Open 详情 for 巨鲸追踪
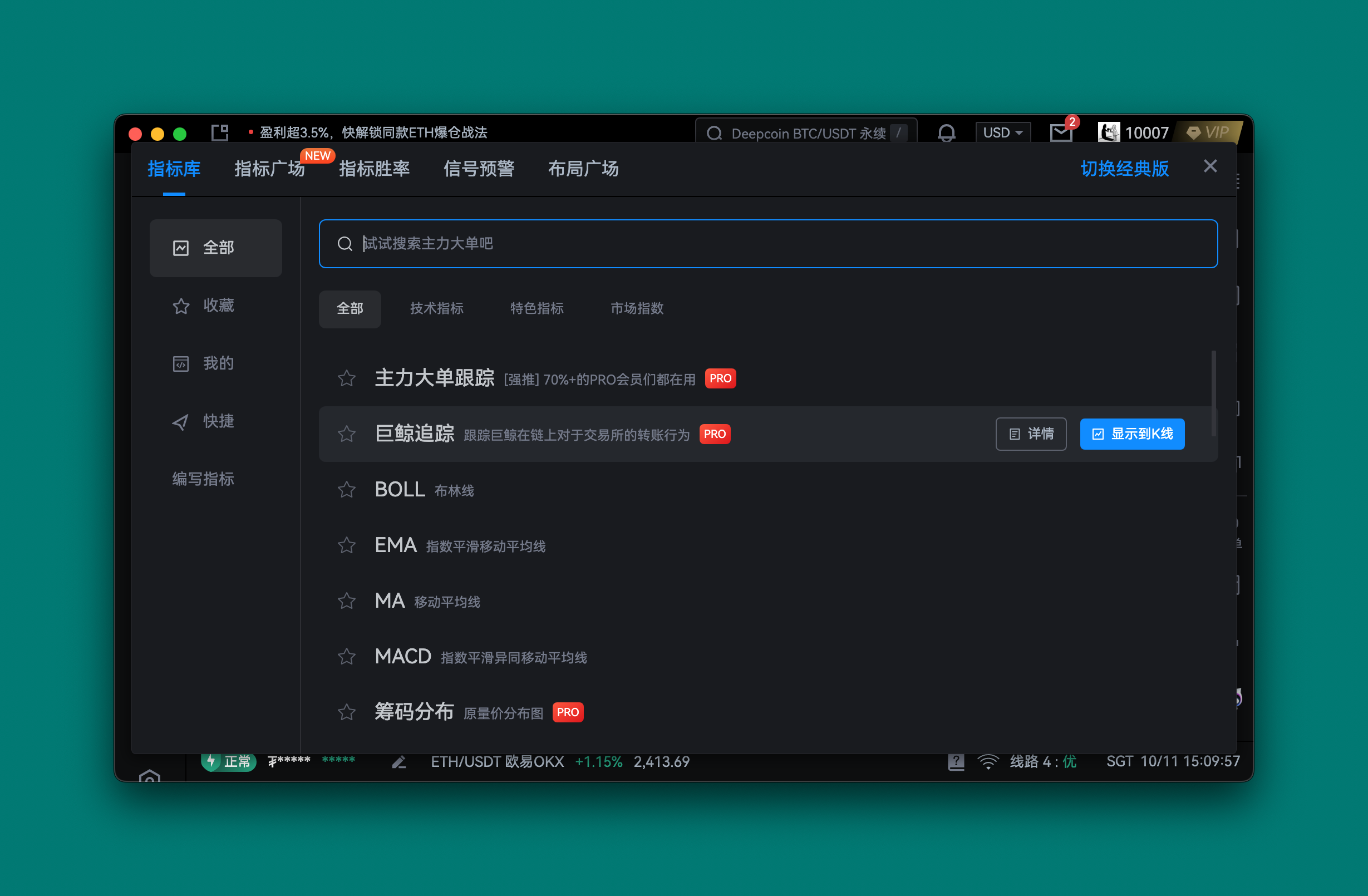Image resolution: width=1368 pixels, height=896 pixels. [1031, 434]
